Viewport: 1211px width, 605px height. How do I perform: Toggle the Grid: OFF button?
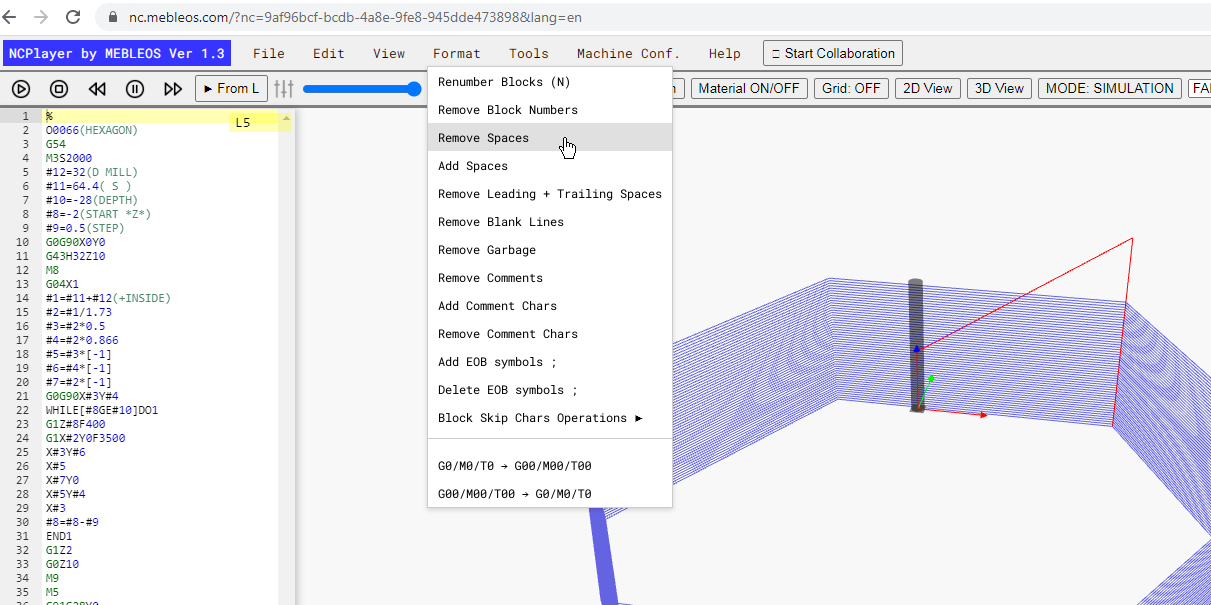851,88
